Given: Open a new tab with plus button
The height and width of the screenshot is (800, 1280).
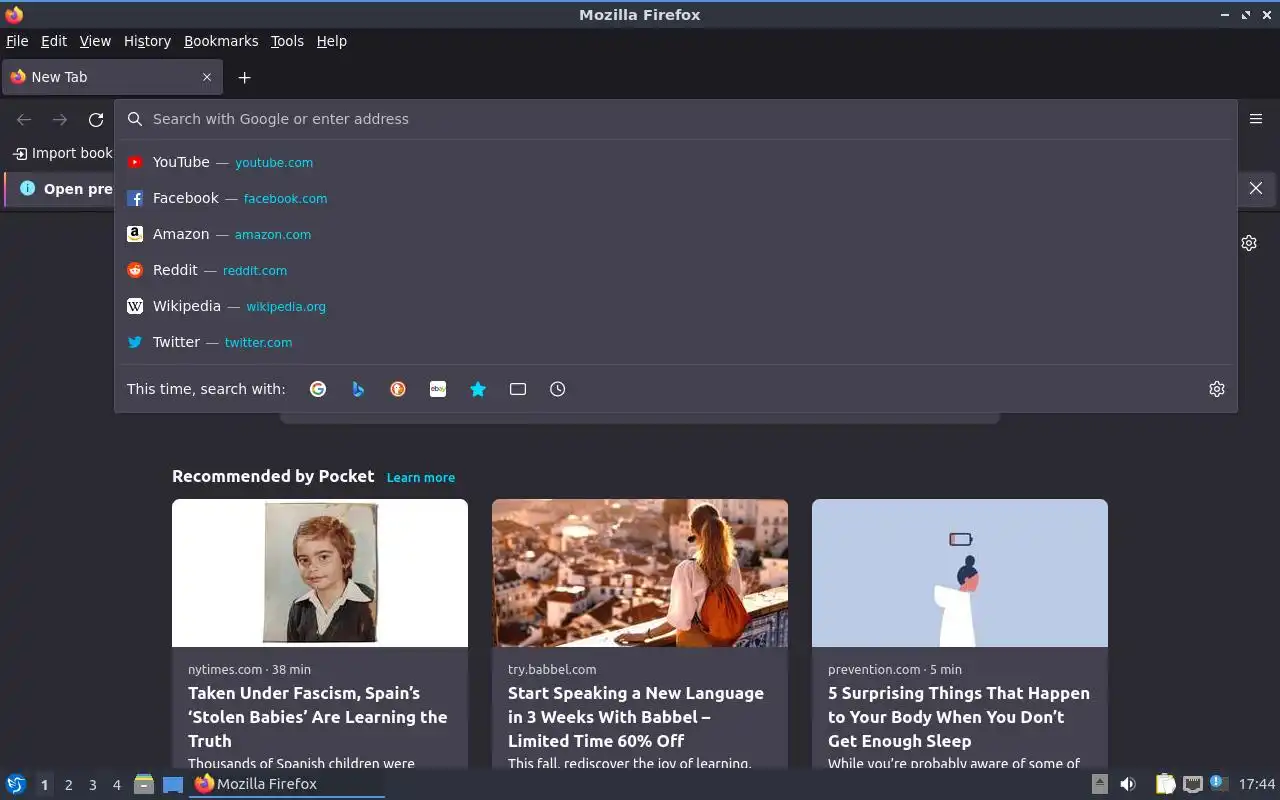Looking at the screenshot, I should (x=244, y=77).
